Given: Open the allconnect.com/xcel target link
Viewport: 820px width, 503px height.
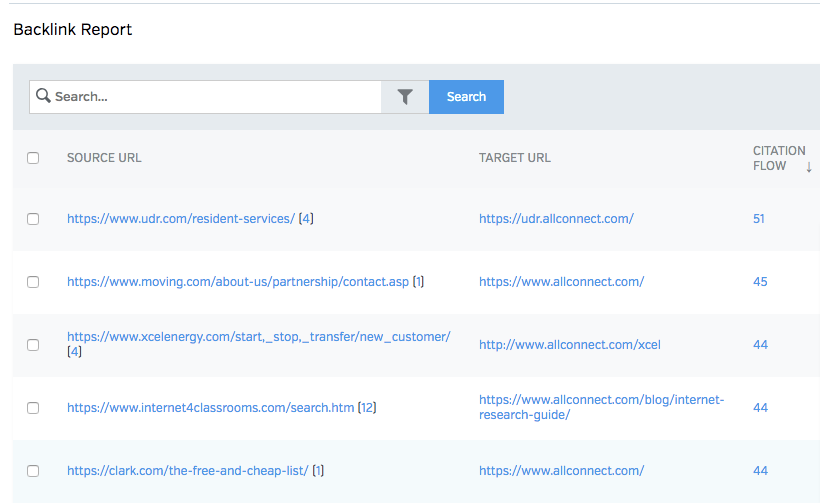Looking at the screenshot, I should 569,345.
